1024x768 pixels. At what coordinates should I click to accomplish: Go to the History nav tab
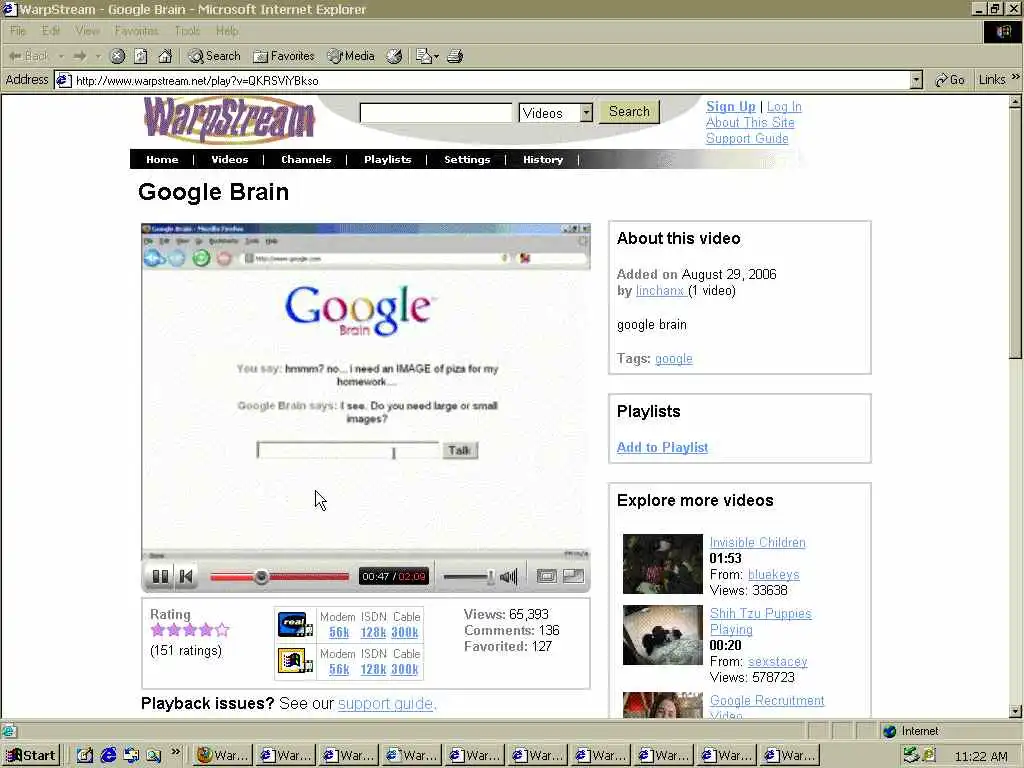543,159
